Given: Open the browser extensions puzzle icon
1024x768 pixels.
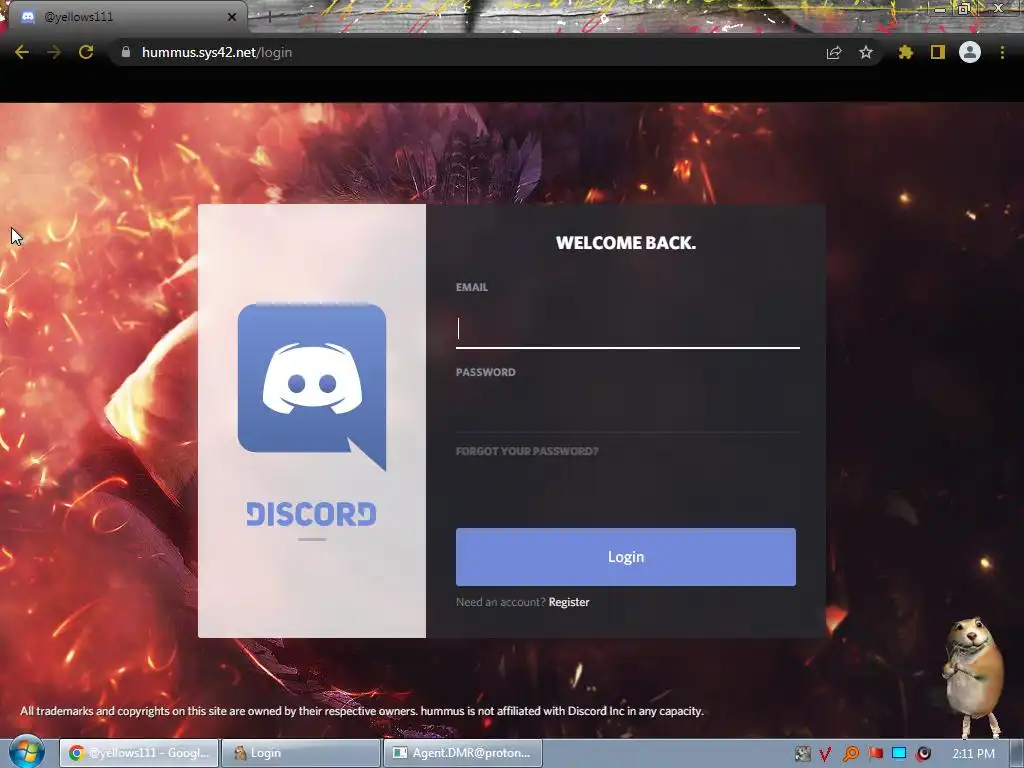Looking at the screenshot, I should 906,52.
